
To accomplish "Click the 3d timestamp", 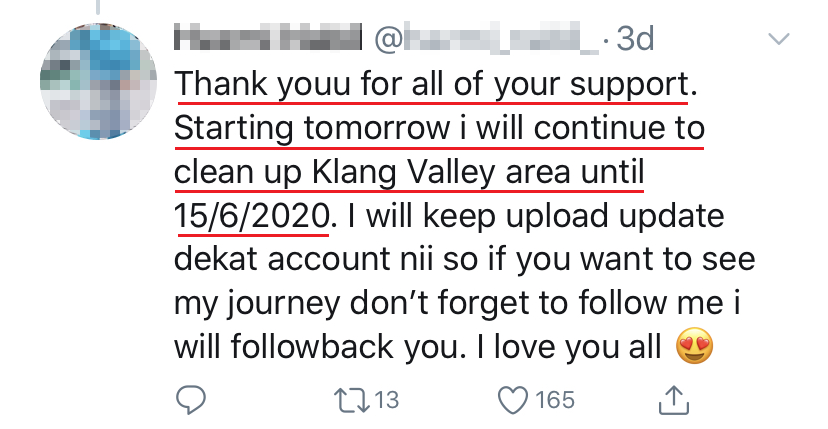I will pyautogui.click(x=635, y=40).
